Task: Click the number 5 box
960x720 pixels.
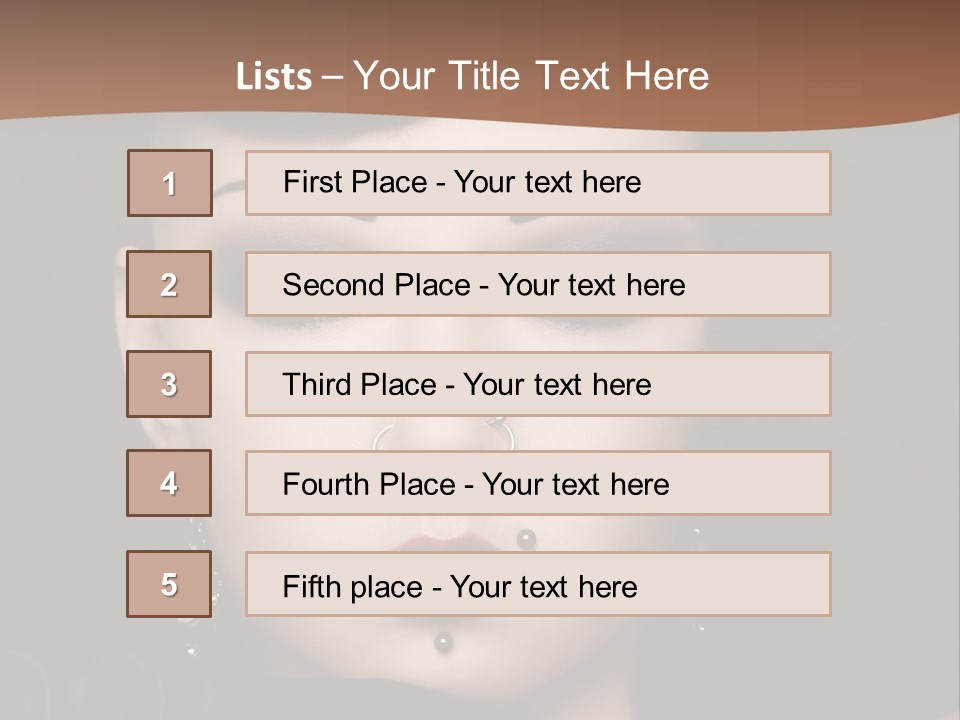Action: pos(169,584)
